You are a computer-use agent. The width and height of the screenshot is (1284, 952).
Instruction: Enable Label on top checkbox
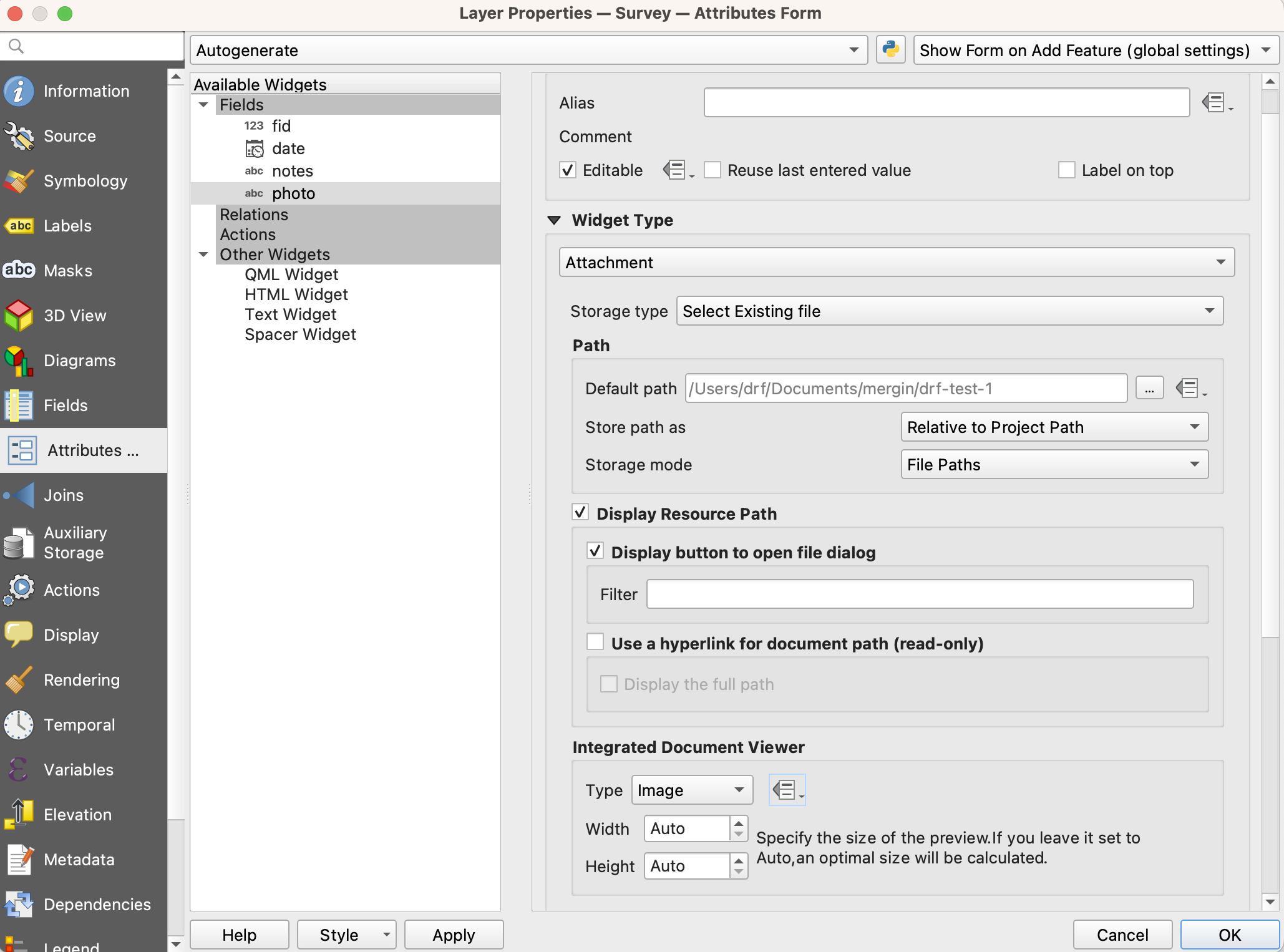click(1067, 170)
